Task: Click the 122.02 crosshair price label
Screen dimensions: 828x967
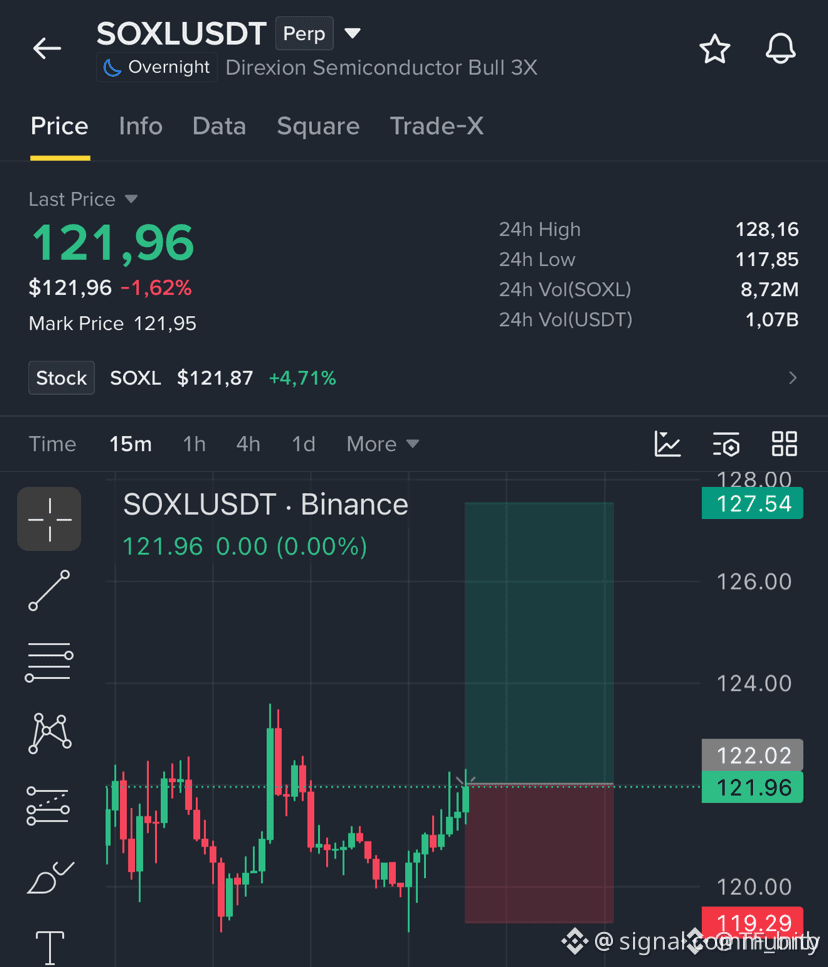Action: click(x=752, y=755)
